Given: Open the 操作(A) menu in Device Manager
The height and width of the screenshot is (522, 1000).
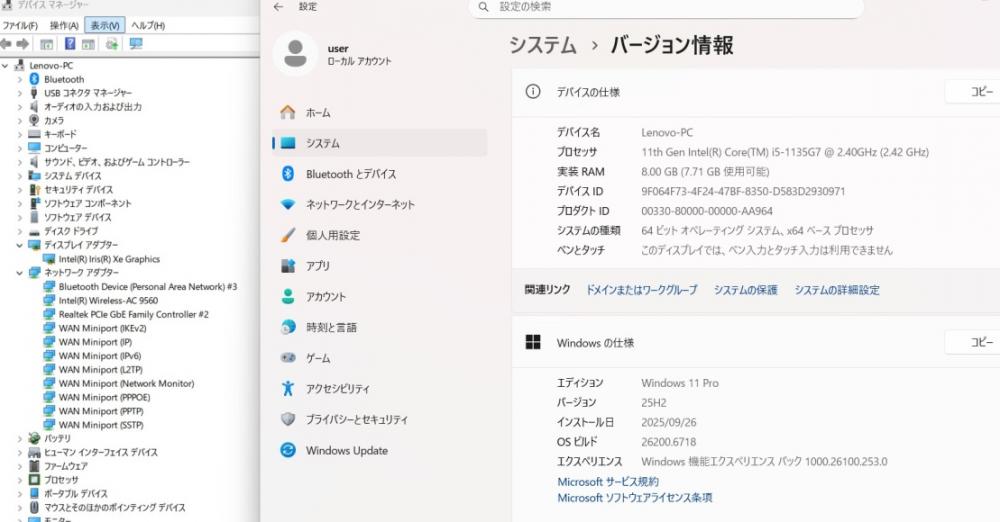Looking at the screenshot, I should click(64, 26).
